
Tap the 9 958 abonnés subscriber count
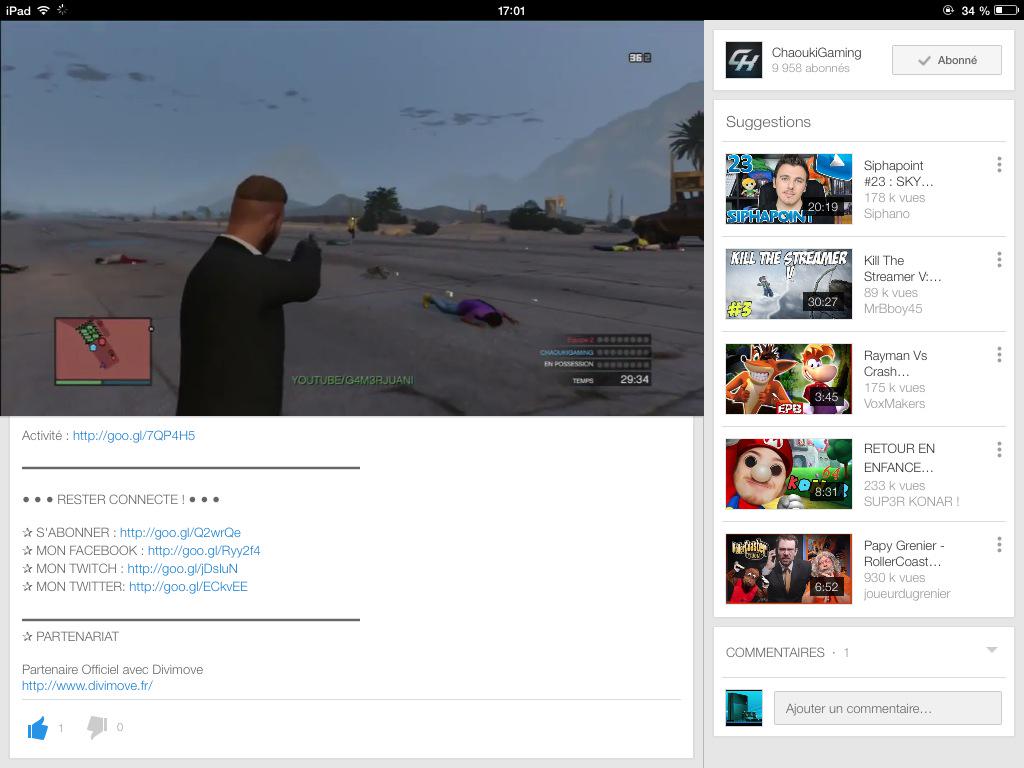point(810,68)
